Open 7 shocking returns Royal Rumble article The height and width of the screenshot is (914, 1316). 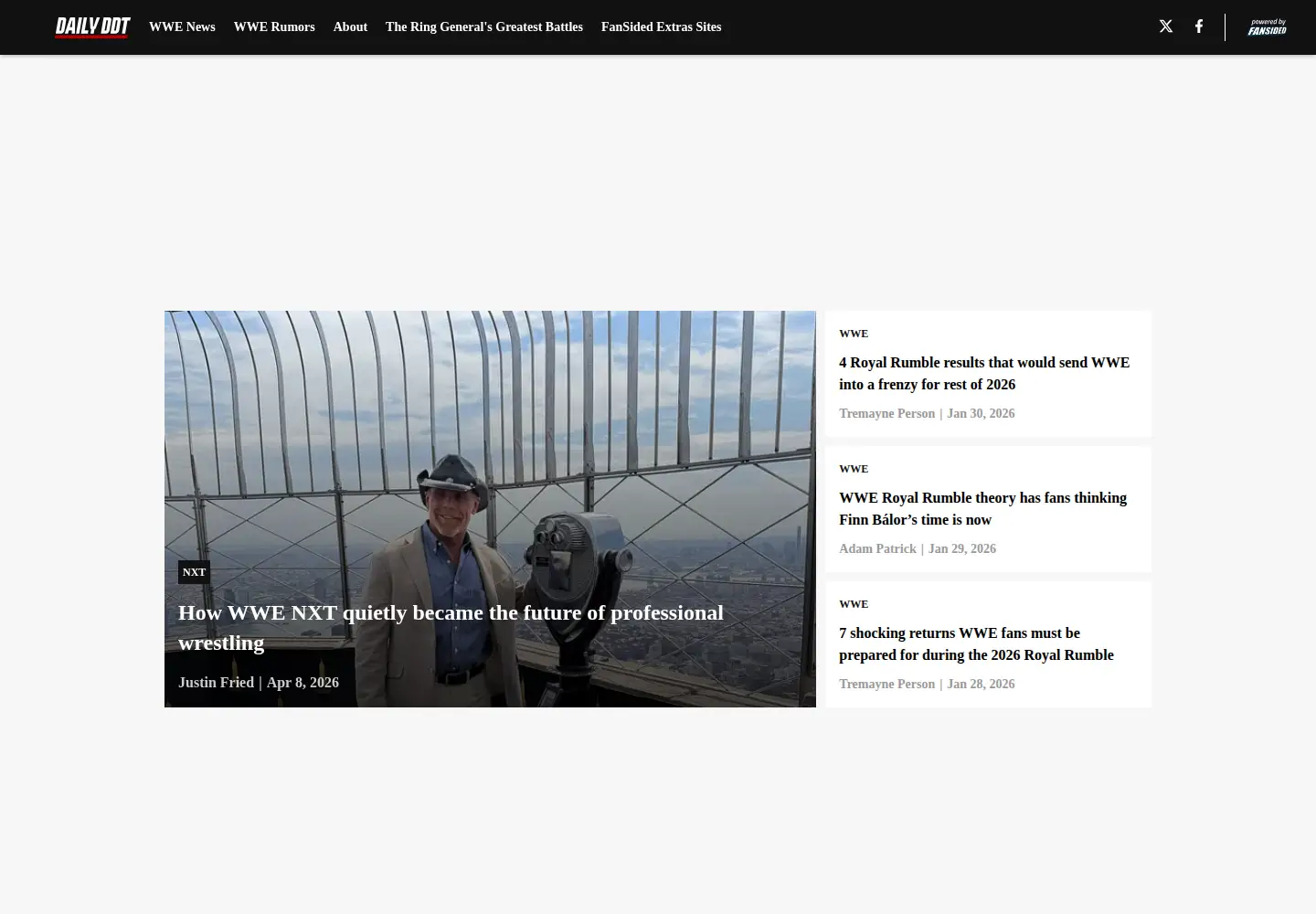(x=976, y=644)
